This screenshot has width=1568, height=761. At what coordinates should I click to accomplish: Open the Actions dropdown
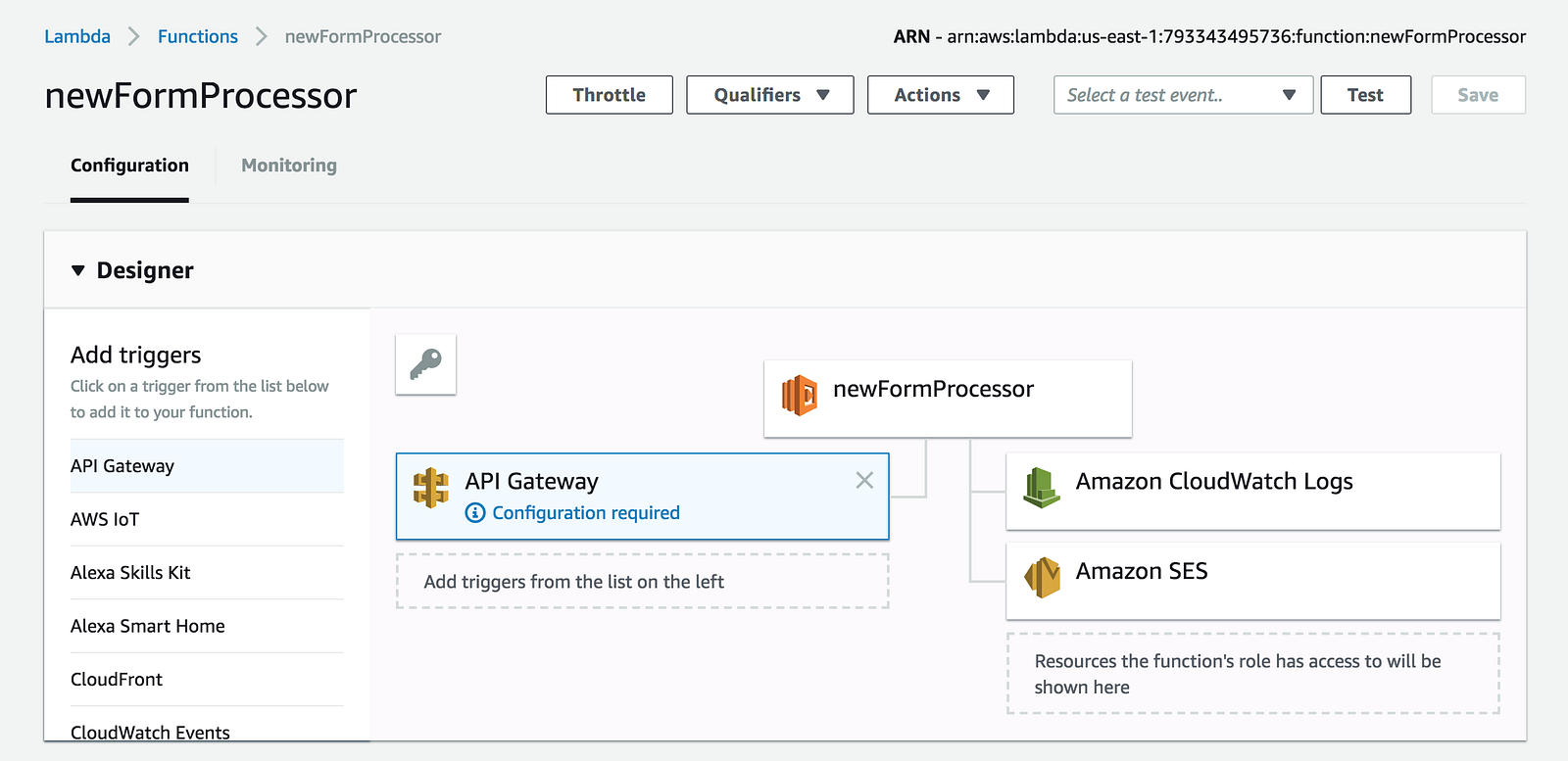(x=941, y=95)
